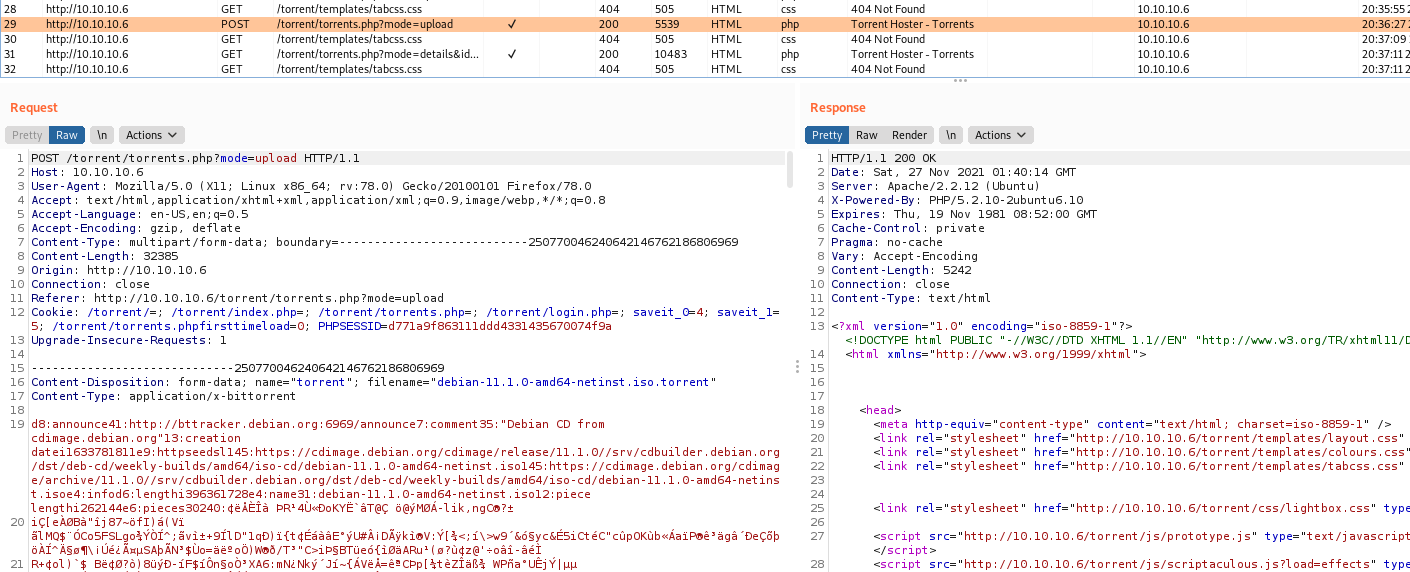Click params checkmark in row 31
This screenshot has width=1410, height=572.
tap(512, 54)
